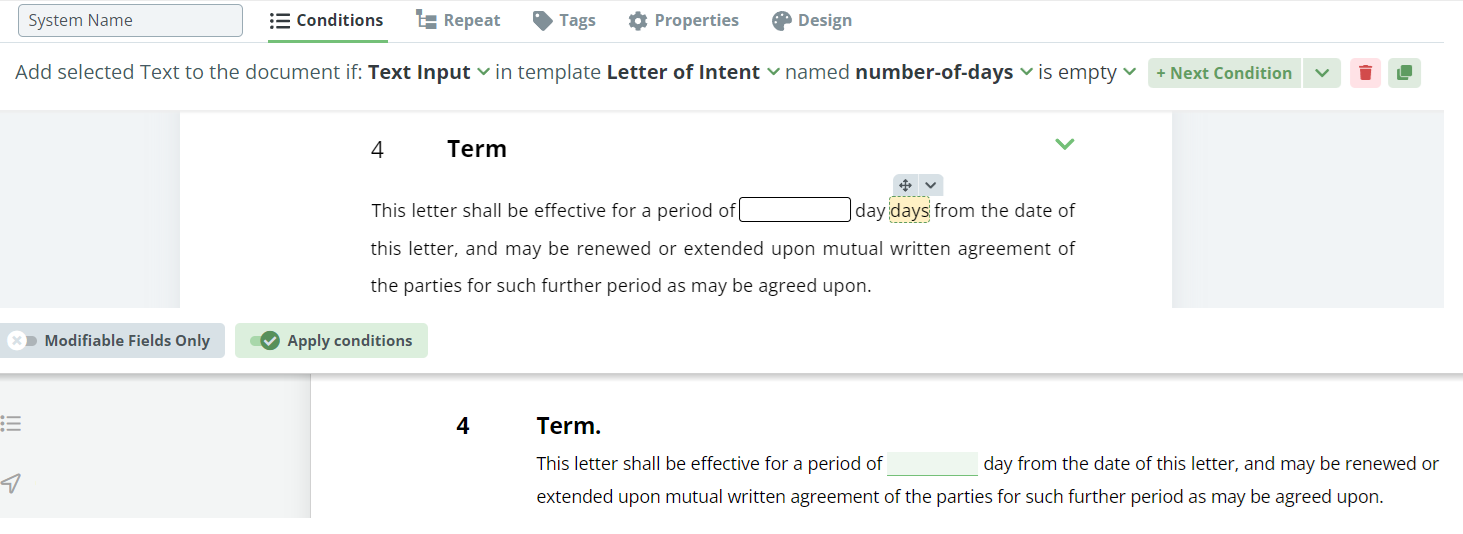Click the System Name input field
Viewport: 1463px width, 534px height.
click(x=130, y=20)
